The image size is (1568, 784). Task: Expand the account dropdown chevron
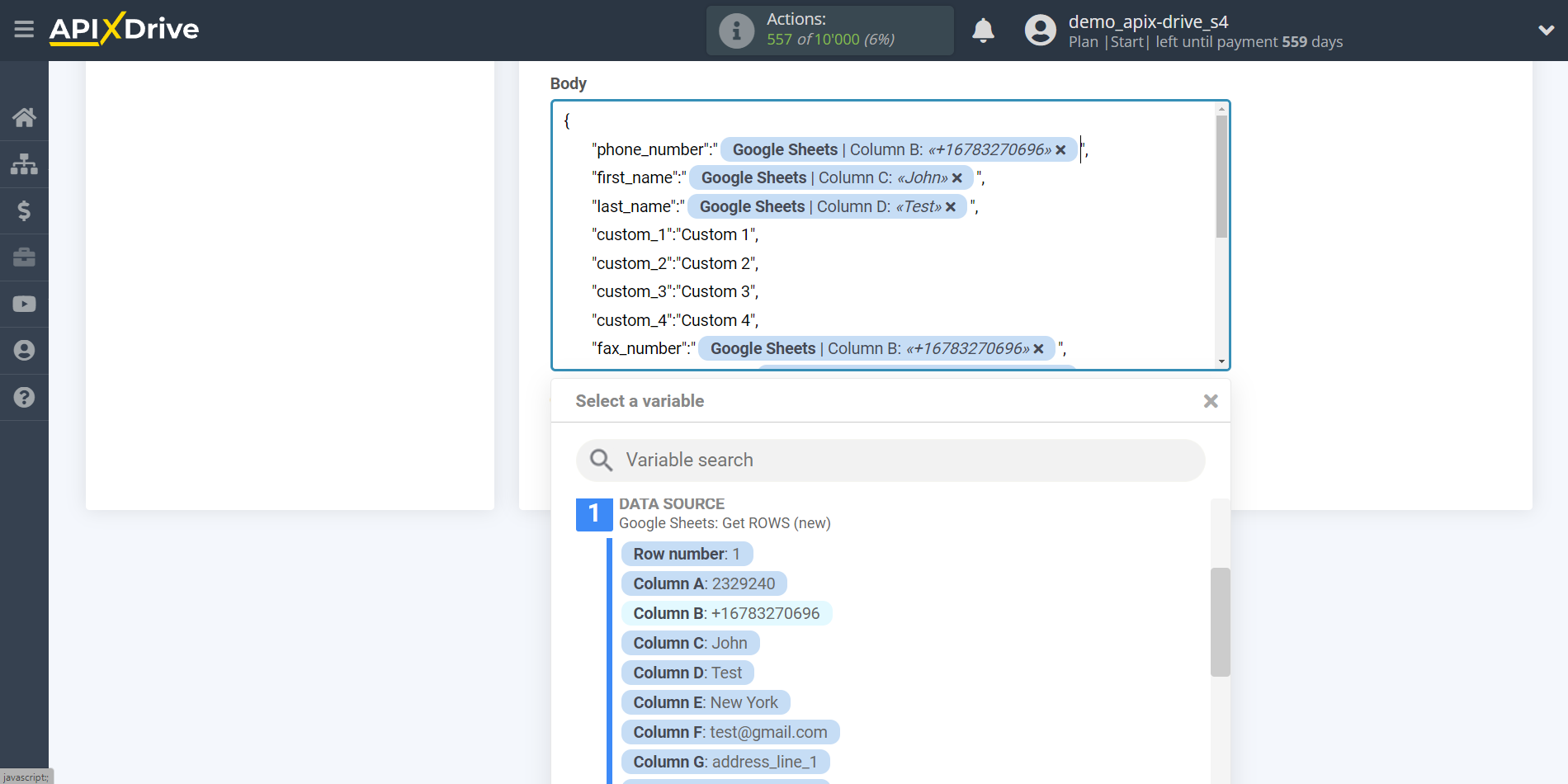coord(1546,31)
